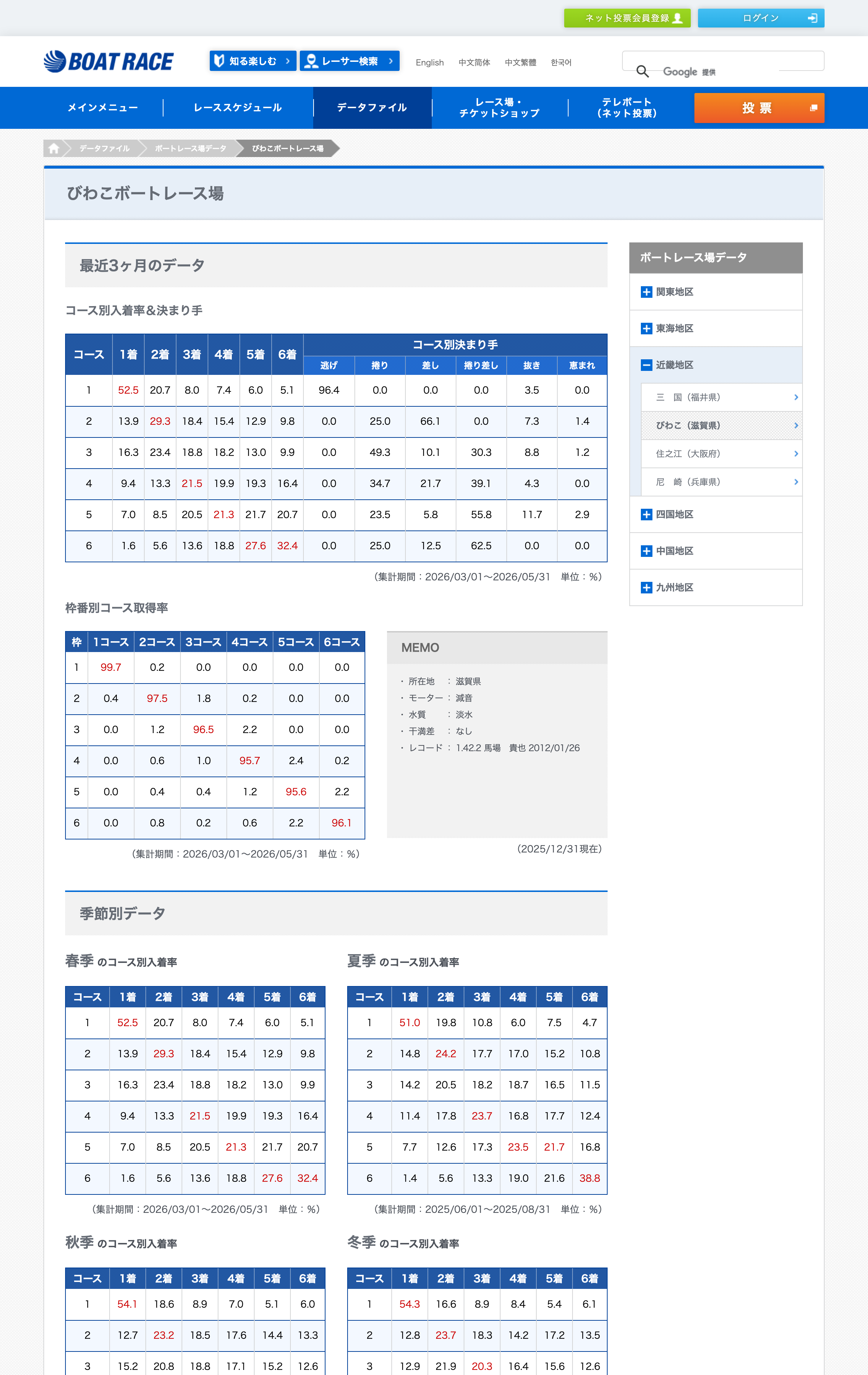Switch language to 中文繁體
This screenshot has width=868, height=1375.
[520, 63]
